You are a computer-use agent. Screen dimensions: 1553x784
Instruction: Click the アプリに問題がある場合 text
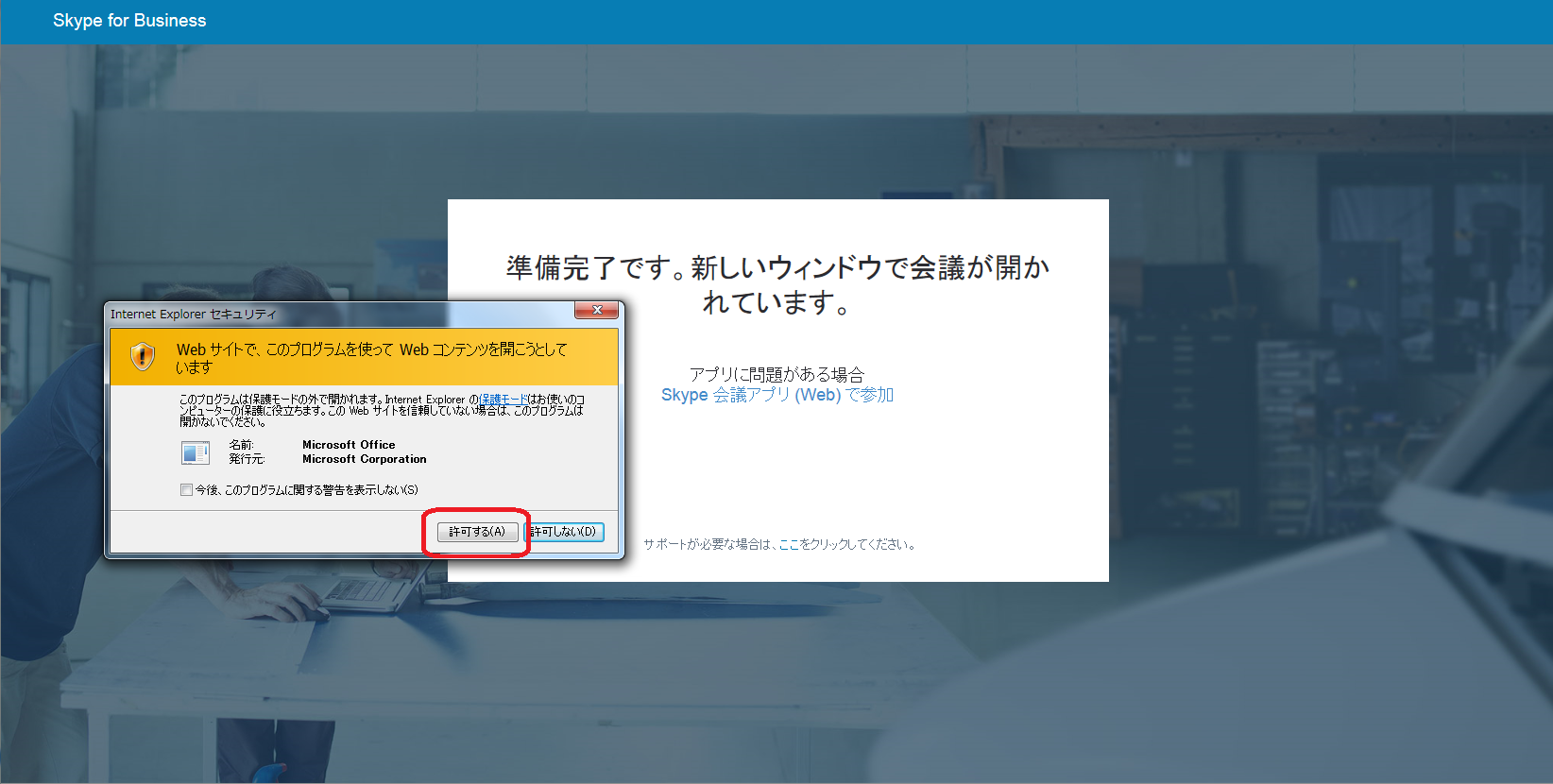coord(776,374)
